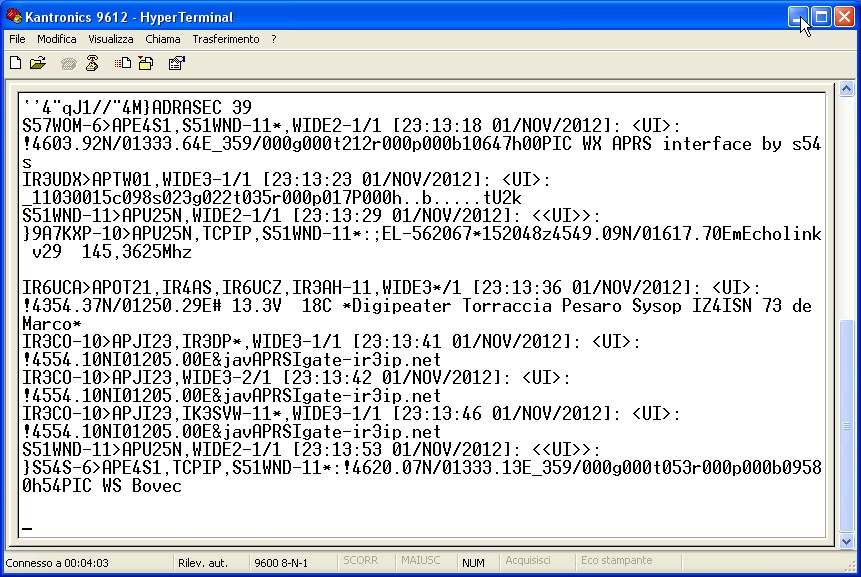The height and width of the screenshot is (577, 861).
Task: Click '9600 8-N-1' status bar entry
Action: (281, 563)
